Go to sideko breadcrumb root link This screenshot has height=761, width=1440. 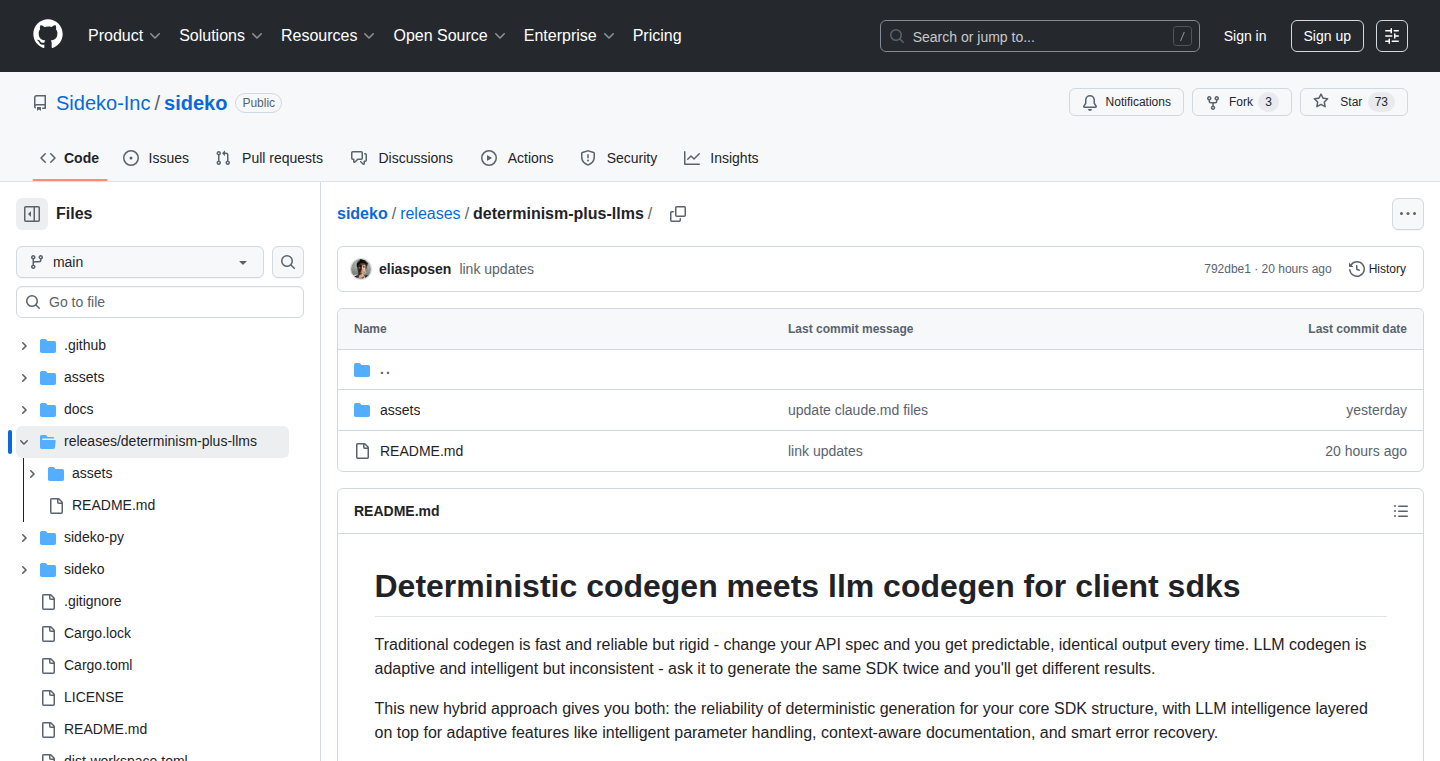(362, 214)
